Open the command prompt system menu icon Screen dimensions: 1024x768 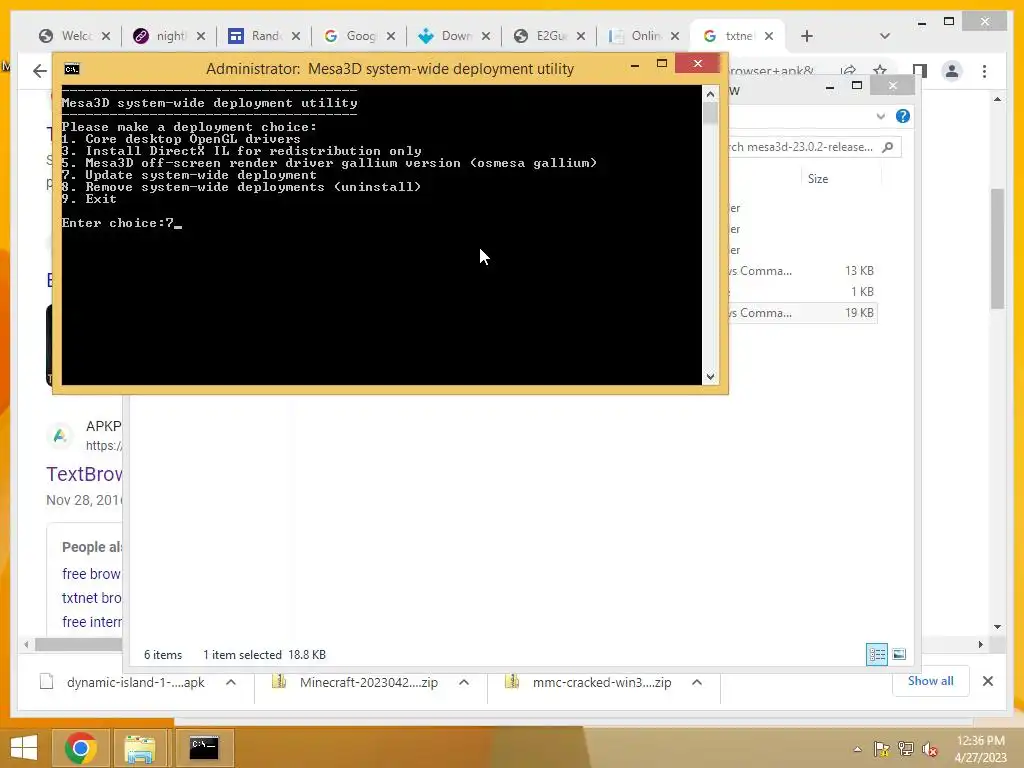coord(72,69)
